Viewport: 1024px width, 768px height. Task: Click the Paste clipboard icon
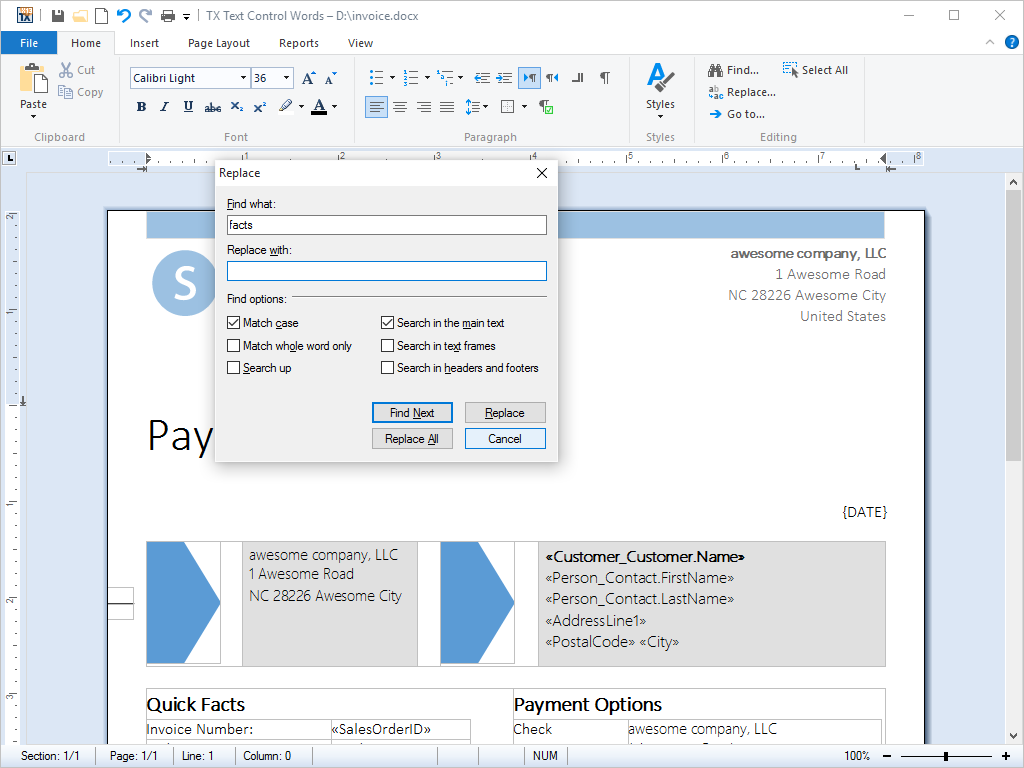click(x=33, y=80)
